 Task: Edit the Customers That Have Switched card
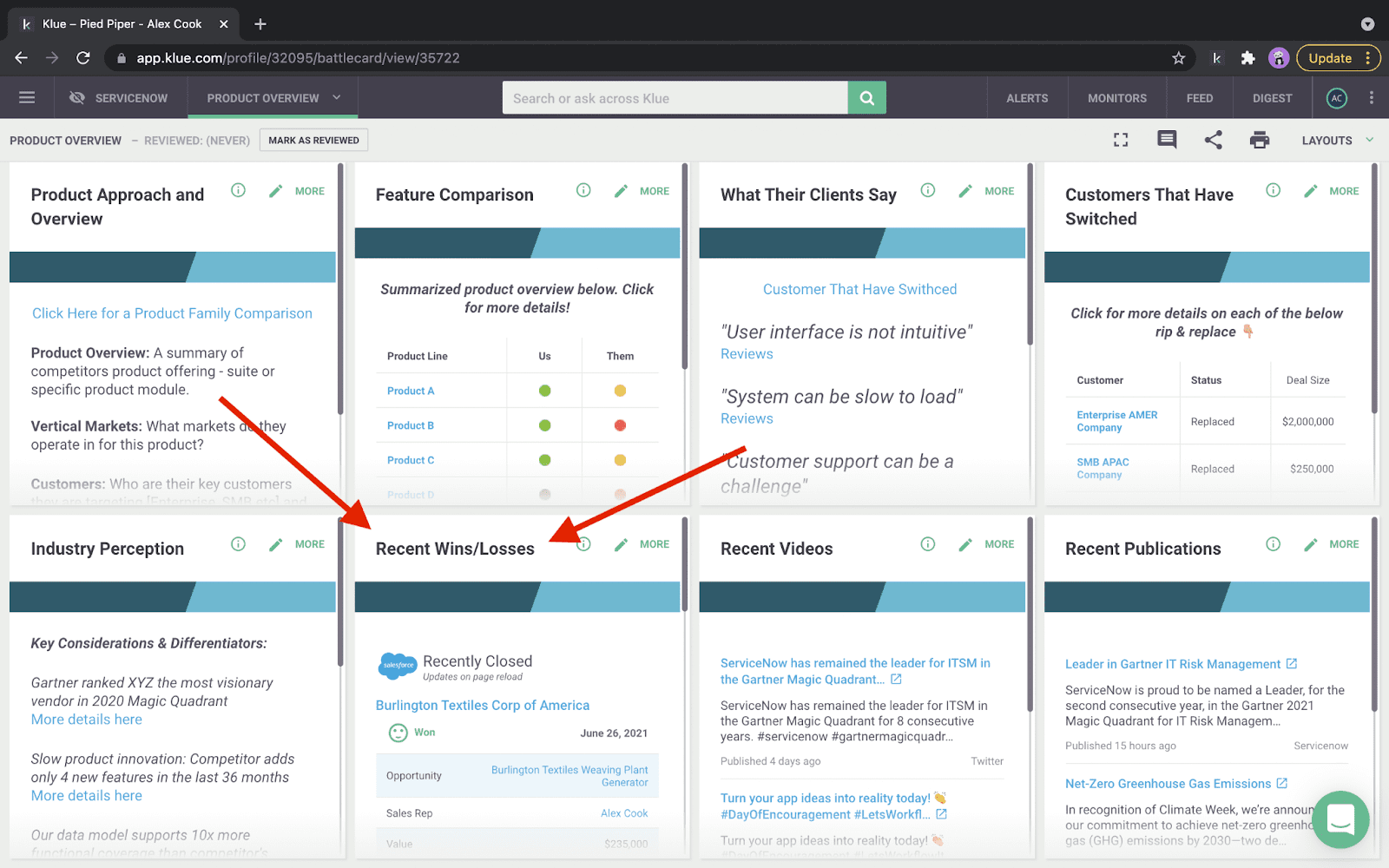tap(1311, 191)
